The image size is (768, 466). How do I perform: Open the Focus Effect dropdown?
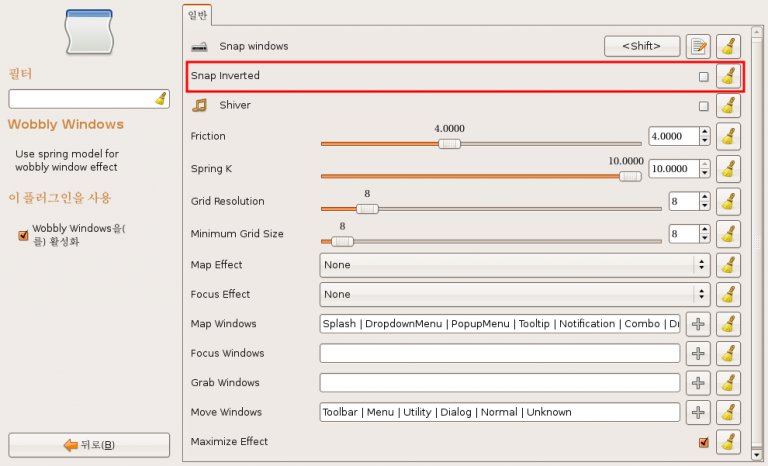[514, 295]
